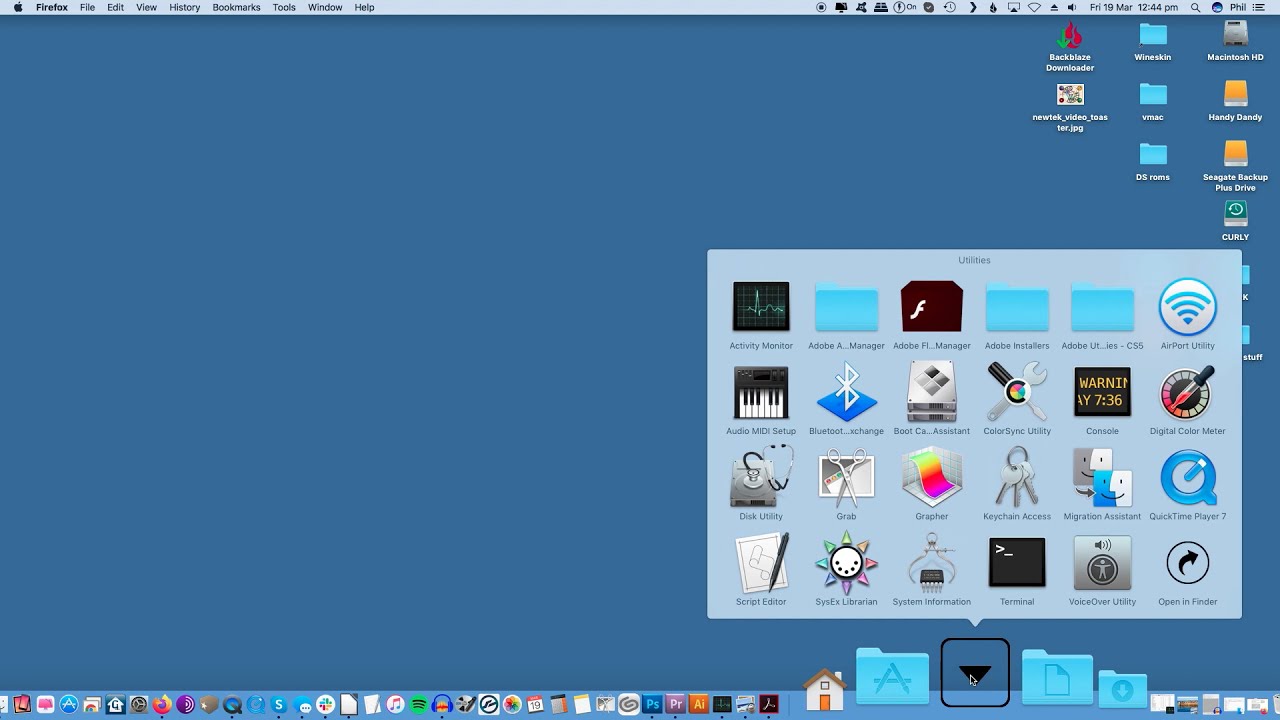Open the Help menu

365,7
